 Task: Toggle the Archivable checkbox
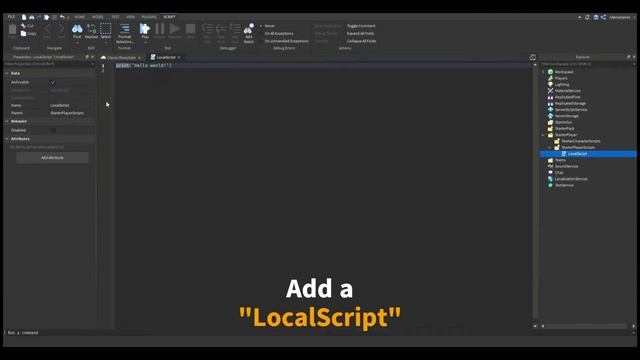53,82
